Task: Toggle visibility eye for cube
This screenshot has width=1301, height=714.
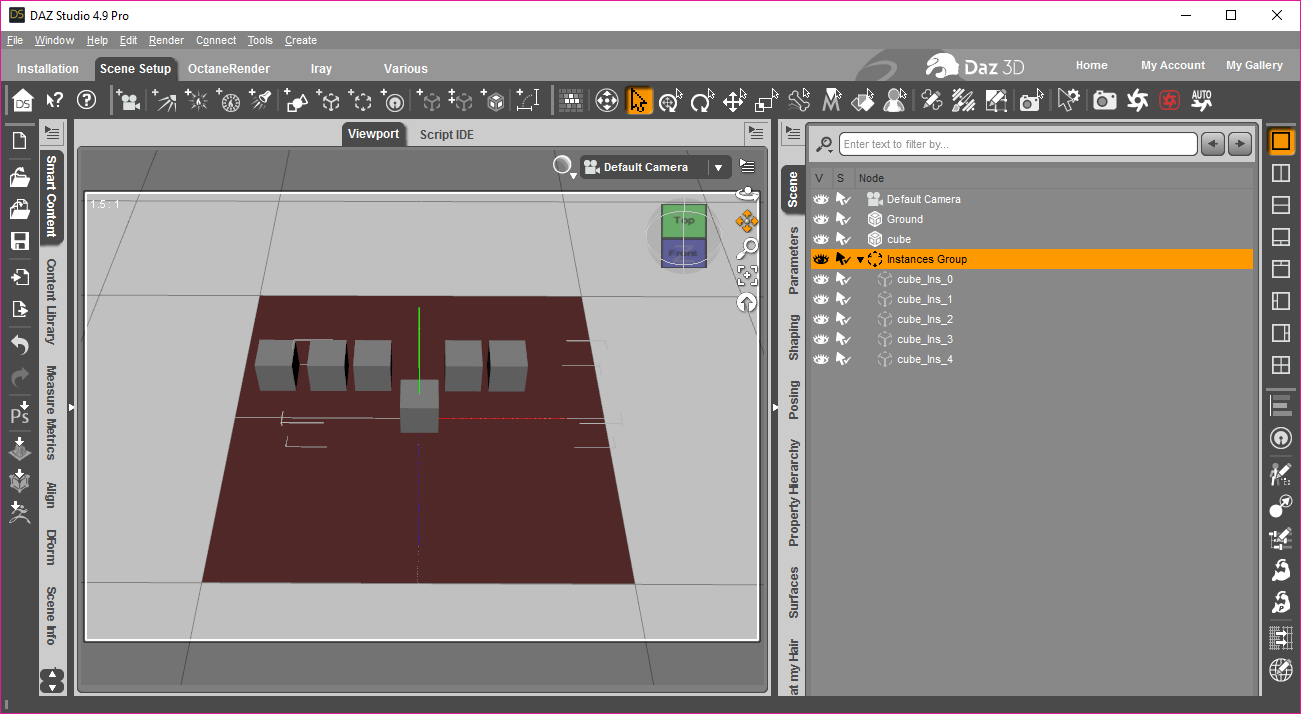Action: pyautogui.click(x=821, y=239)
